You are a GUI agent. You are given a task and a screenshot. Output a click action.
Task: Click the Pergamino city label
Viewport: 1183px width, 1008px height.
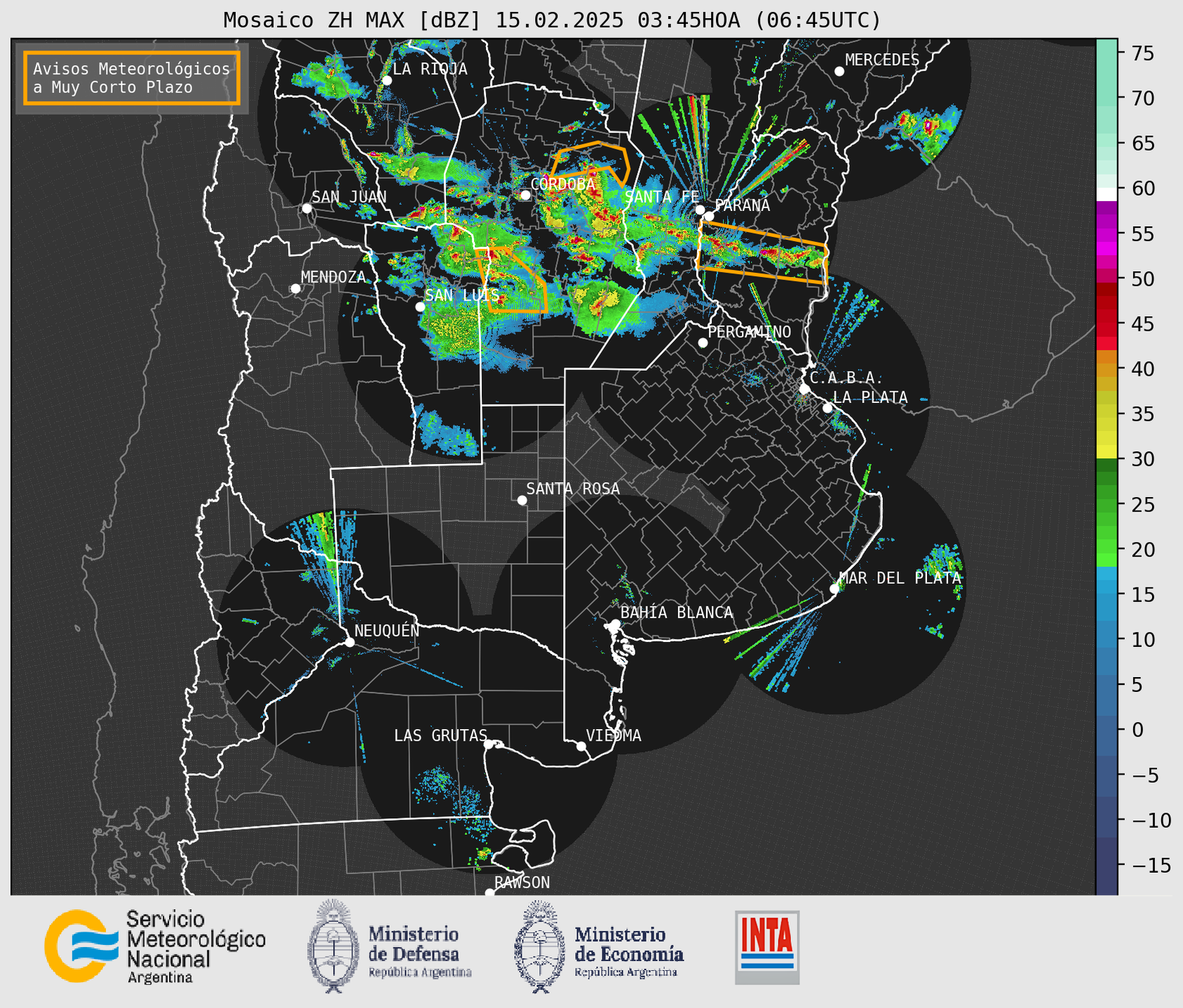pos(749,332)
